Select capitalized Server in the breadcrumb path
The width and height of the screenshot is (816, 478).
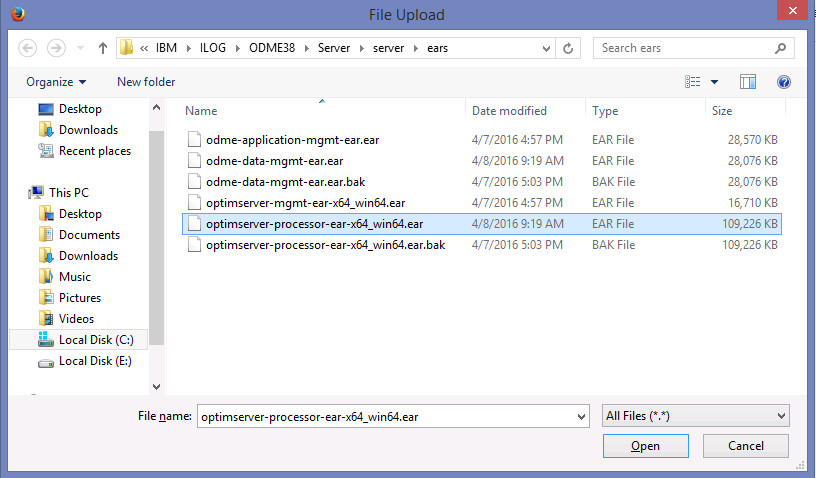coord(334,48)
